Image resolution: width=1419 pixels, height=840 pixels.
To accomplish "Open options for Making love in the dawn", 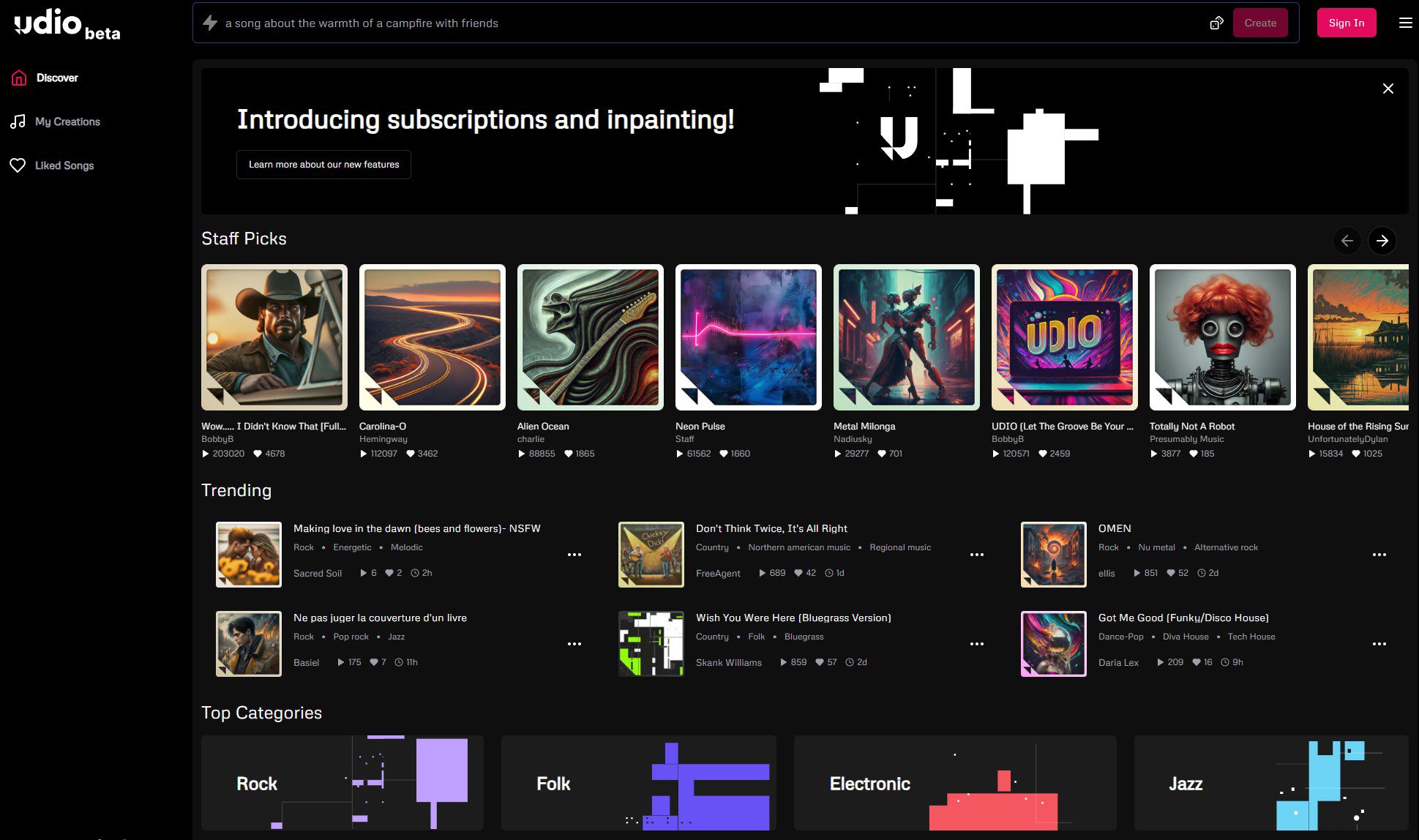I will click(574, 555).
